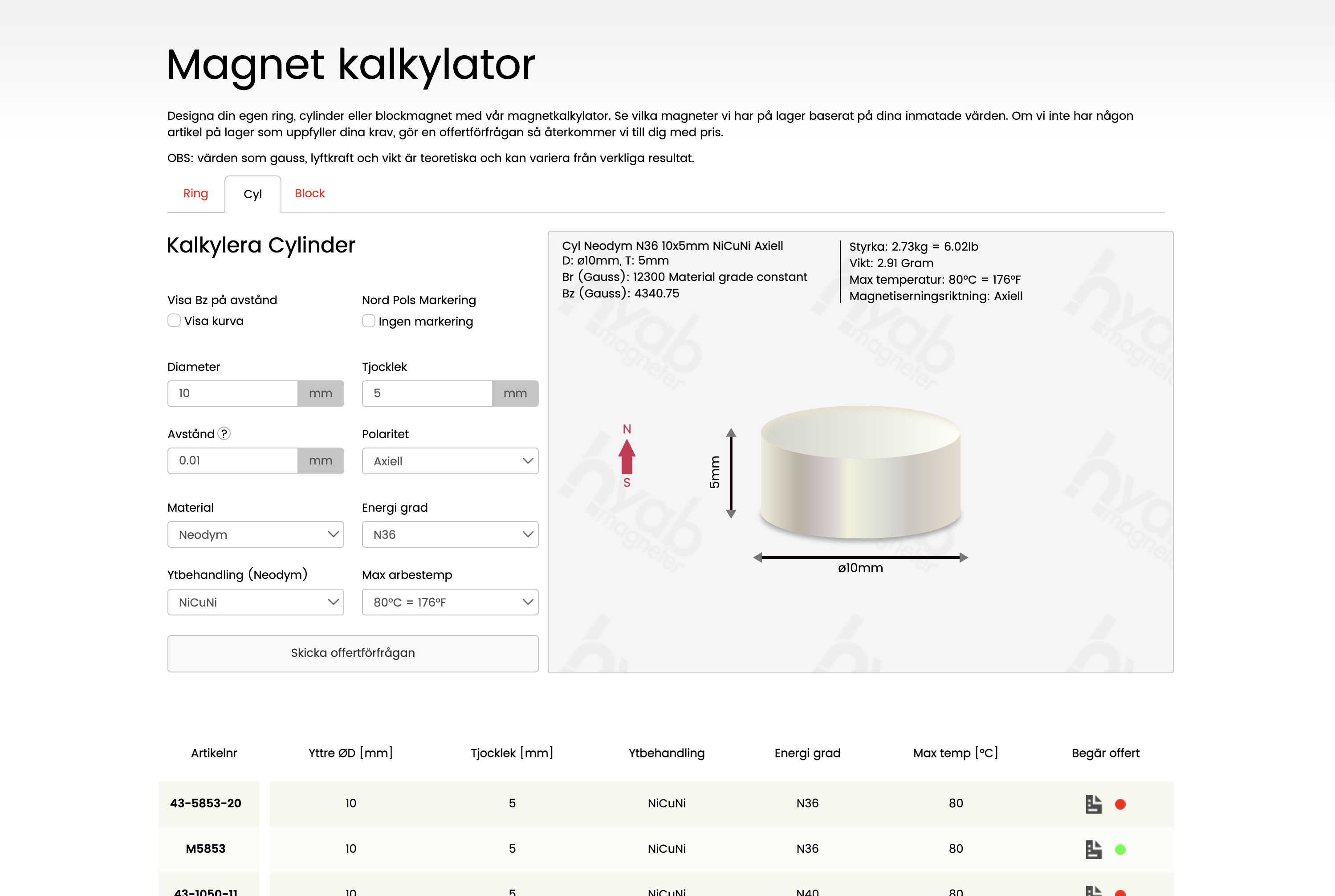Open the Polaritet dropdown
This screenshot has width=1335, height=896.
pyautogui.click(x=450, y=460)
